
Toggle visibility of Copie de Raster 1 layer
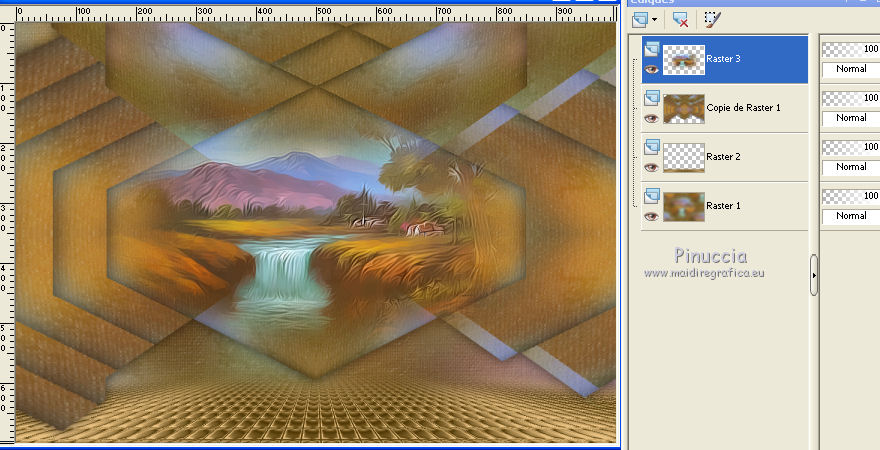pyautogui.click(x=652, y=118)
